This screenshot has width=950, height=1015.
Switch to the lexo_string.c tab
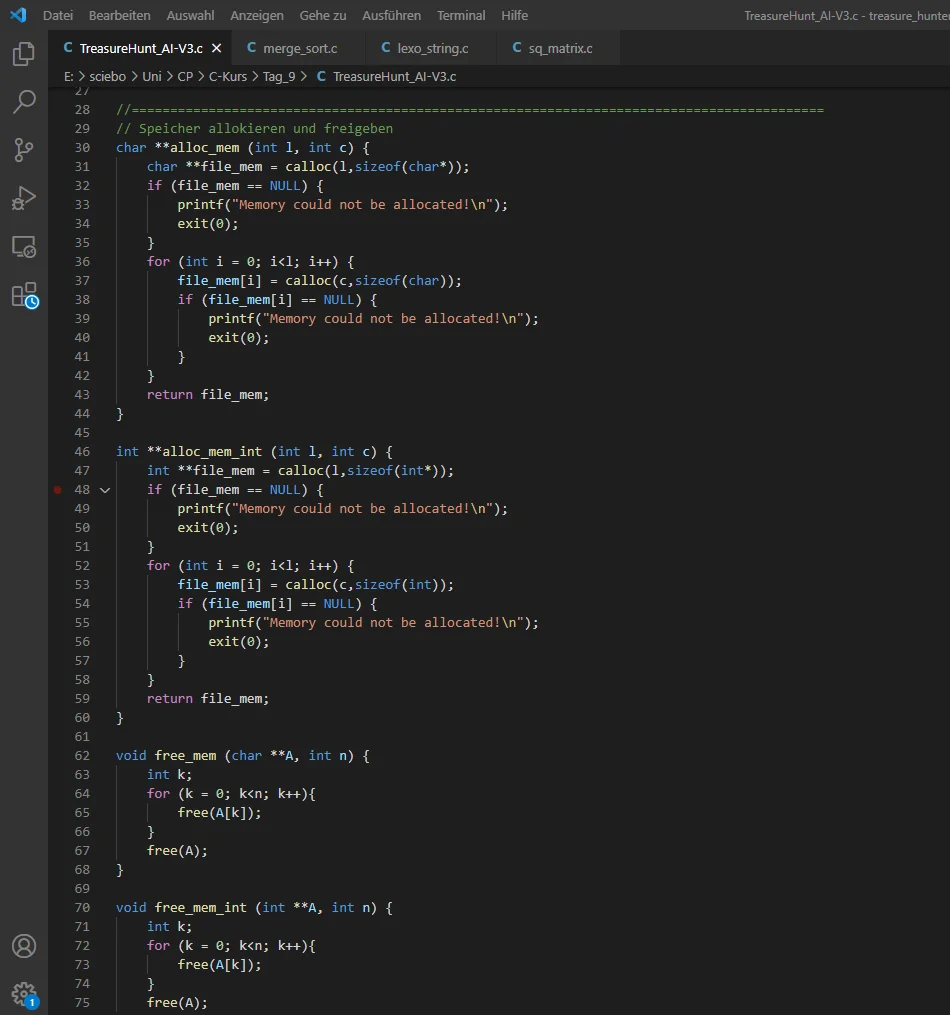click(x=432, y=48)
